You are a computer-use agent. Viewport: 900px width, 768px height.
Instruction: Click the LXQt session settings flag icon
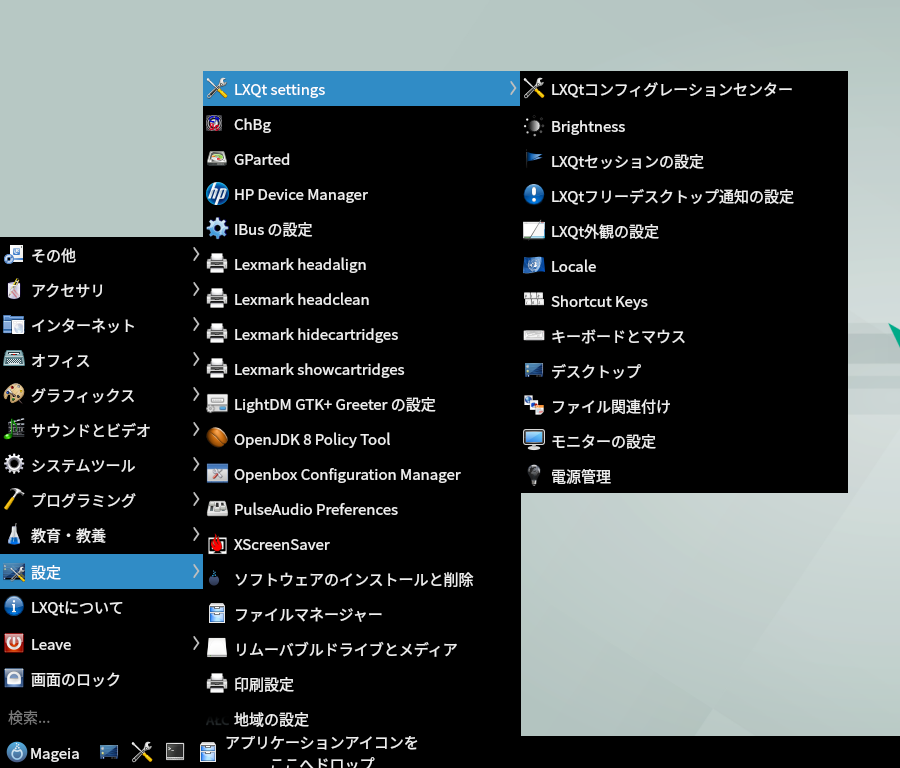click(534, 159)
